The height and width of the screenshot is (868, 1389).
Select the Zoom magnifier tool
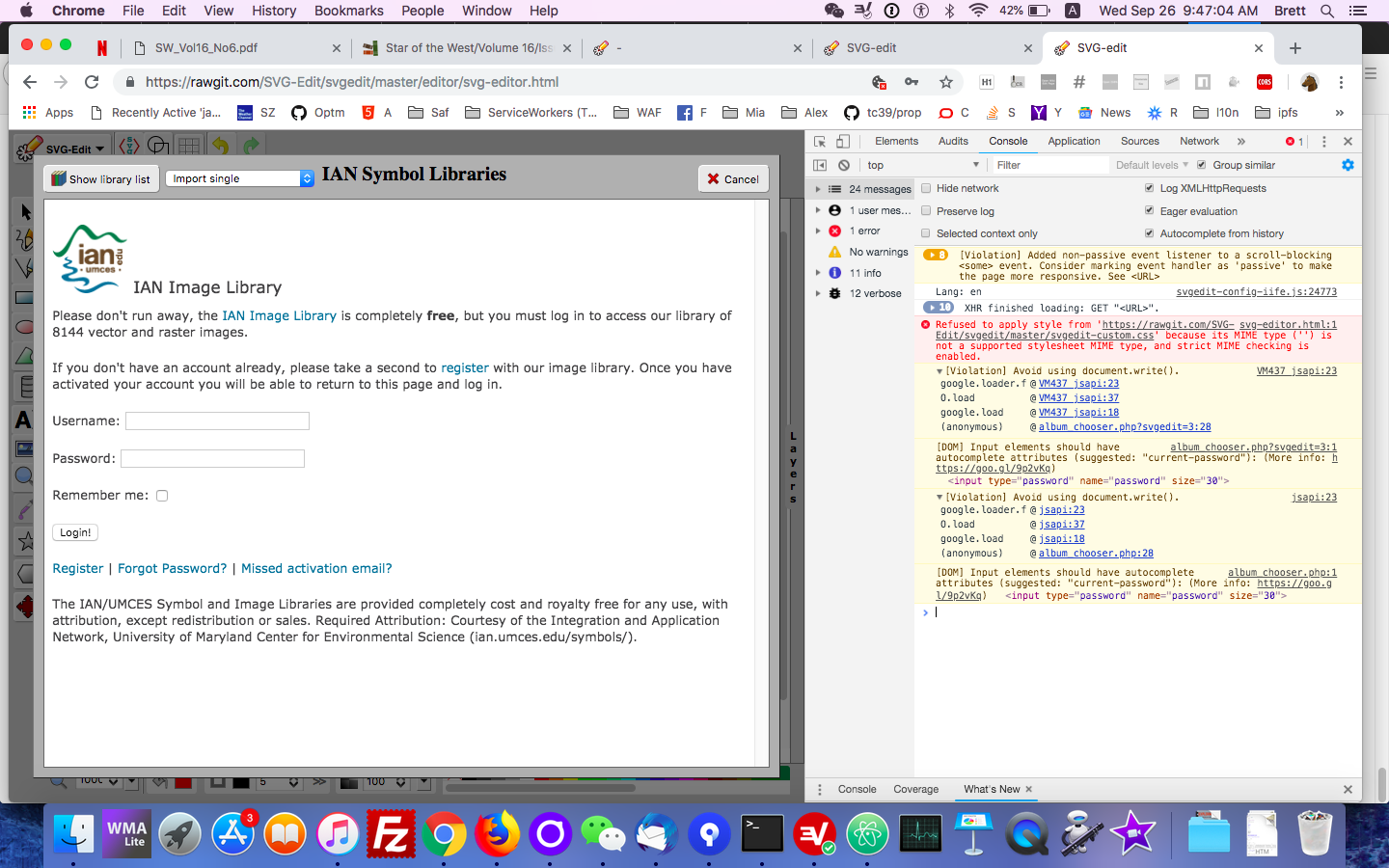pos(24,475)
